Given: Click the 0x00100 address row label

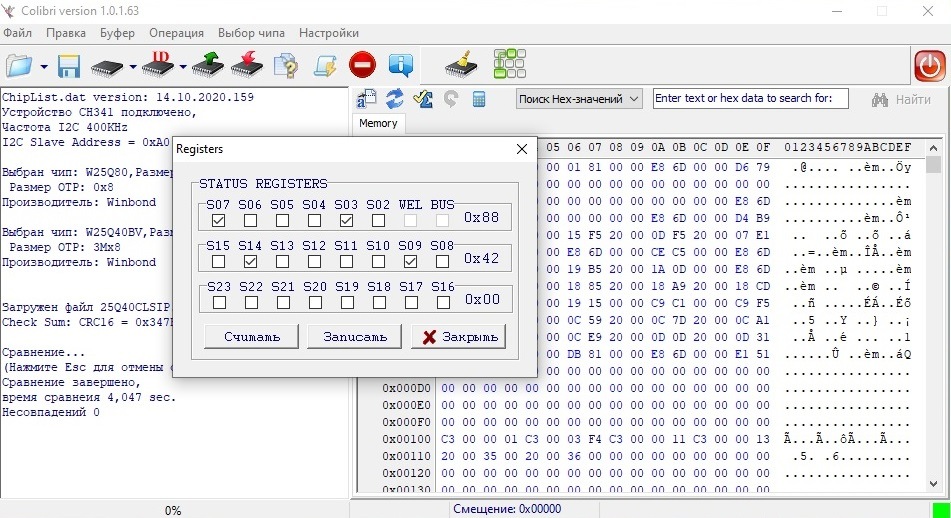Looking at the screenshot, I should [x=406, y=439].
